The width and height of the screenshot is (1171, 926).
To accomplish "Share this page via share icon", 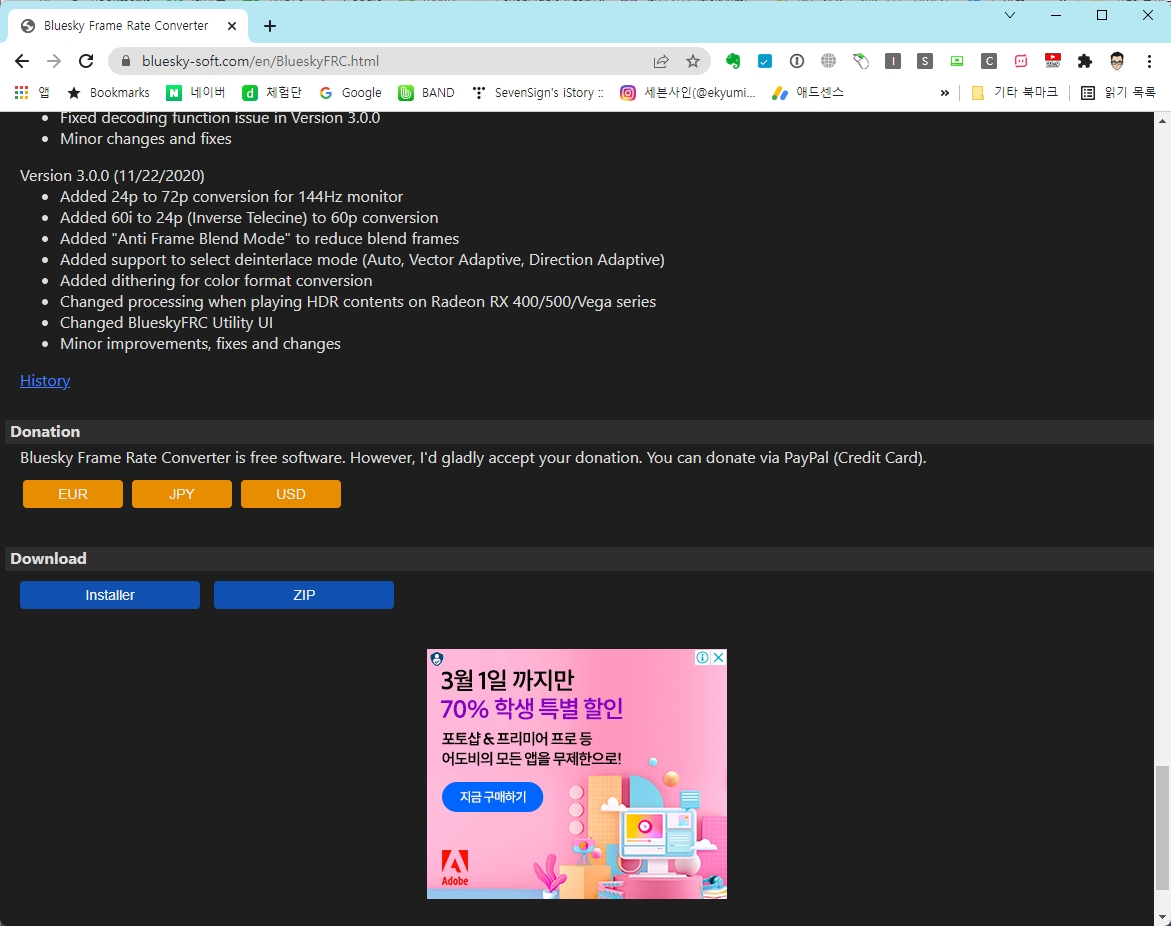I will (x=661, y=61).
